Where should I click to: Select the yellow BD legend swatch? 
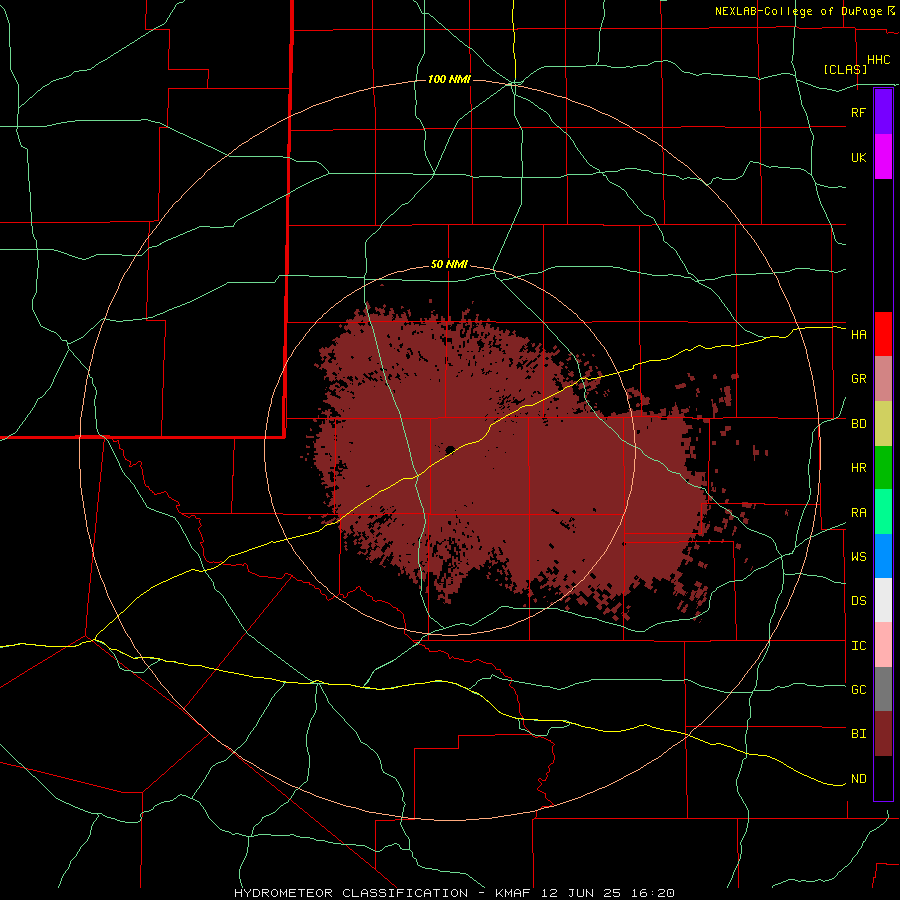pyautogui.click(x=883, y=424)
